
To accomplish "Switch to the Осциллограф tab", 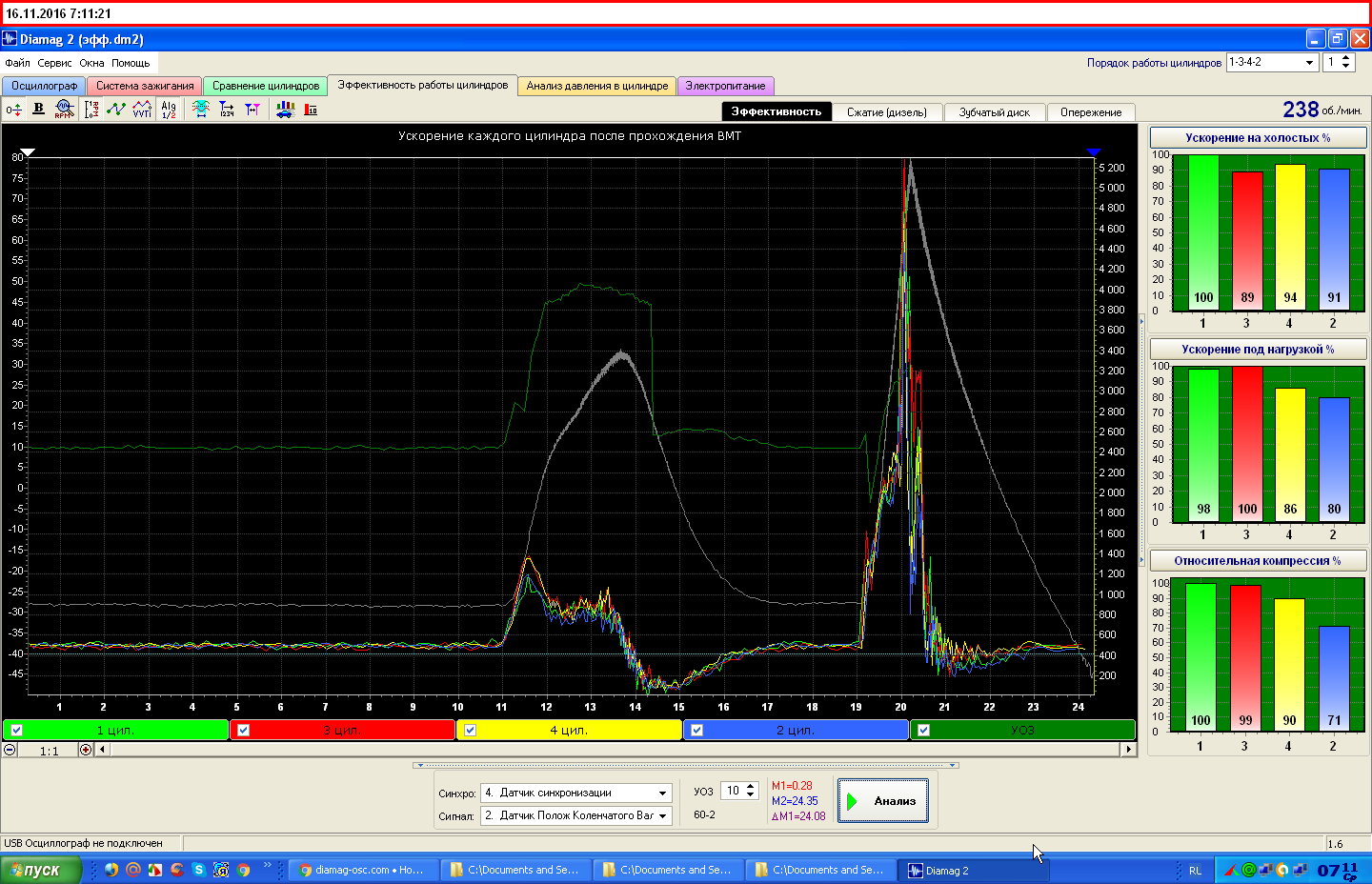I will click(x=44, y=86).
